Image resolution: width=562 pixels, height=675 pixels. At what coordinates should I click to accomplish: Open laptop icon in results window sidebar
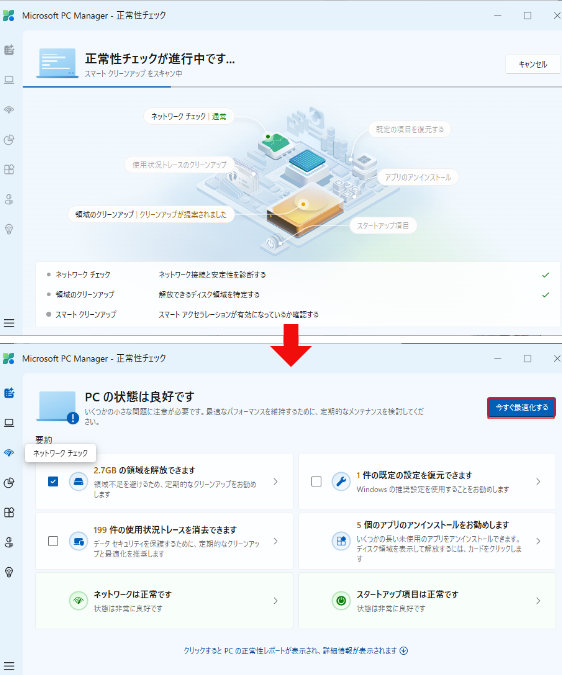9,423
